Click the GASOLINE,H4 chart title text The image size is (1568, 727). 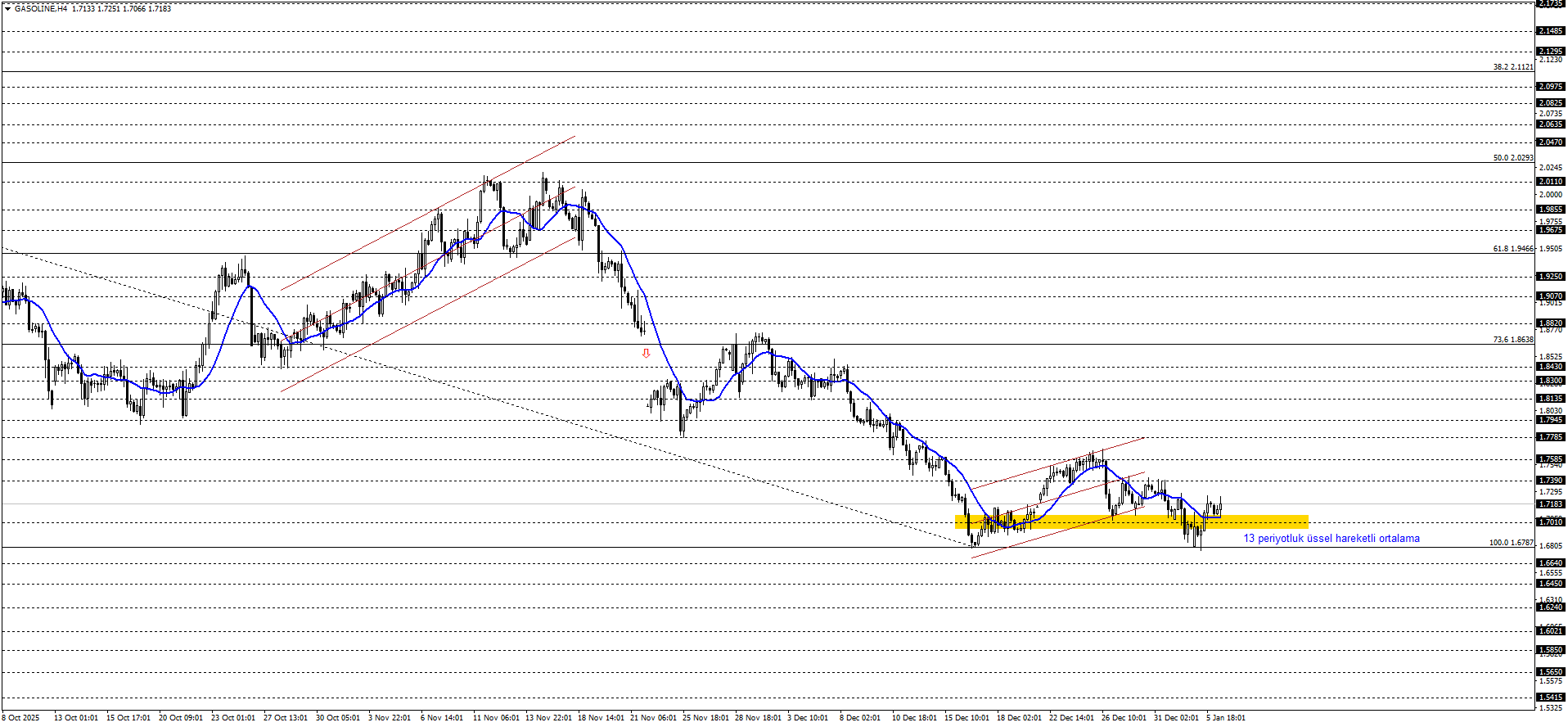pos(41,8)
